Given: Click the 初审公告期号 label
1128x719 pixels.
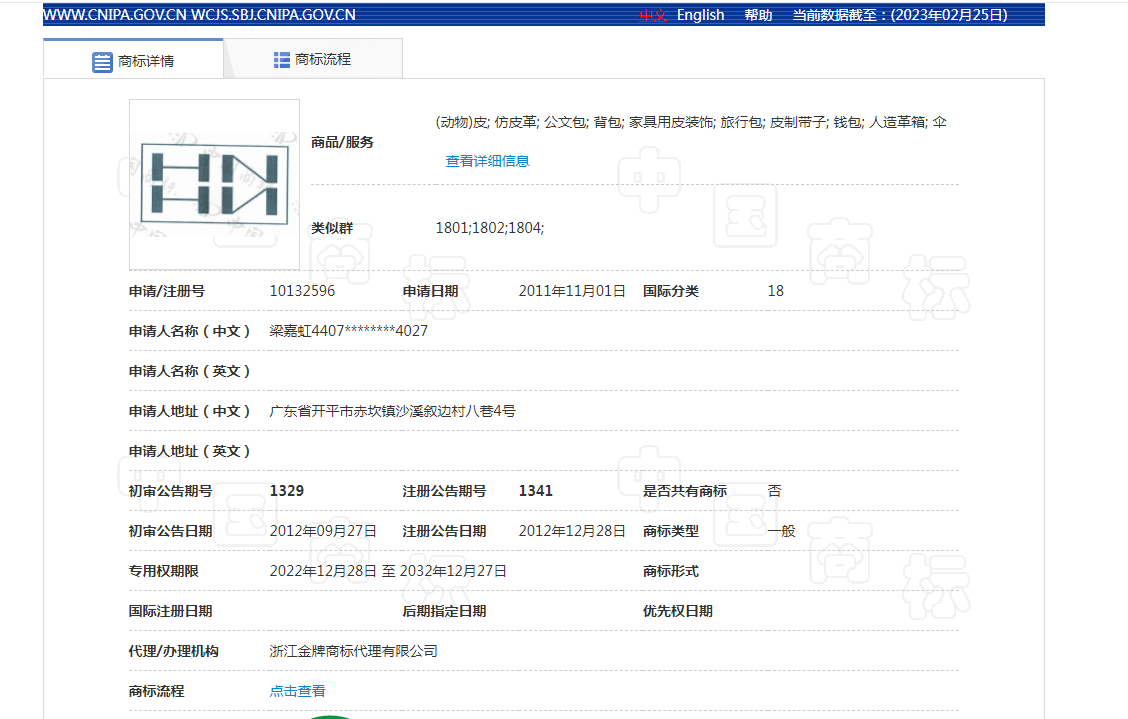Looking at the screenshot, I should (170, 491).
